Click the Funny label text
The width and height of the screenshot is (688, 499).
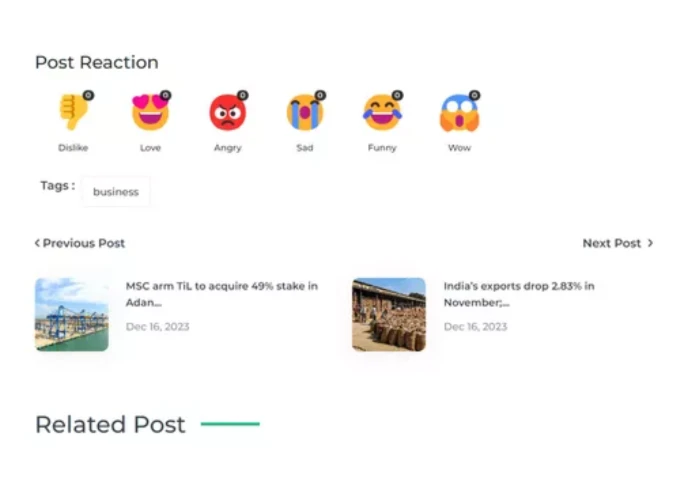point(382,148)
